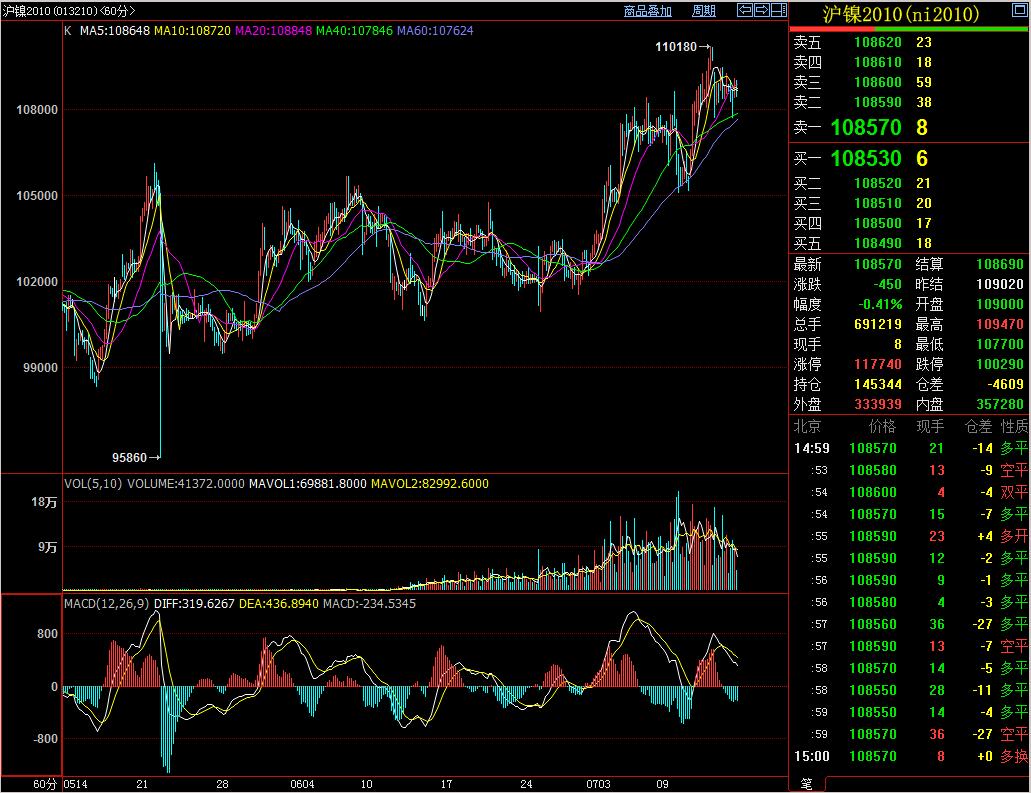Click the 沪镍2010 (013210)<60分> chart title

click(69, 11)
